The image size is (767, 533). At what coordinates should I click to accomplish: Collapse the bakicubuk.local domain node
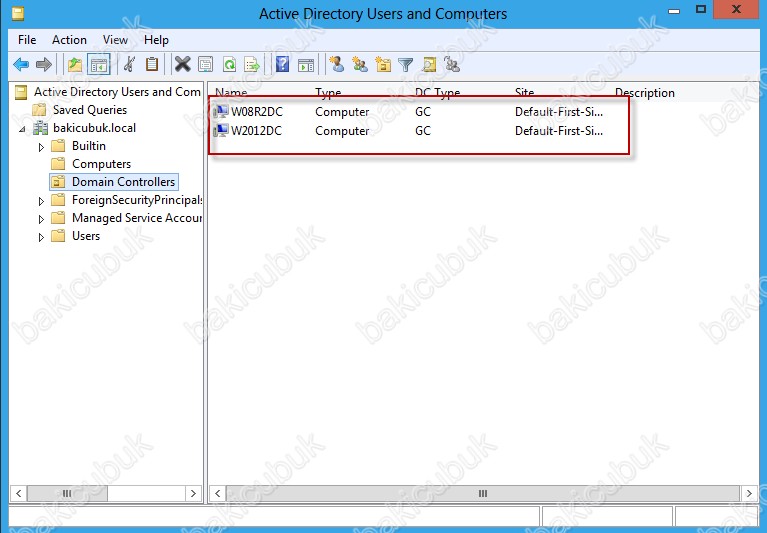22,129
